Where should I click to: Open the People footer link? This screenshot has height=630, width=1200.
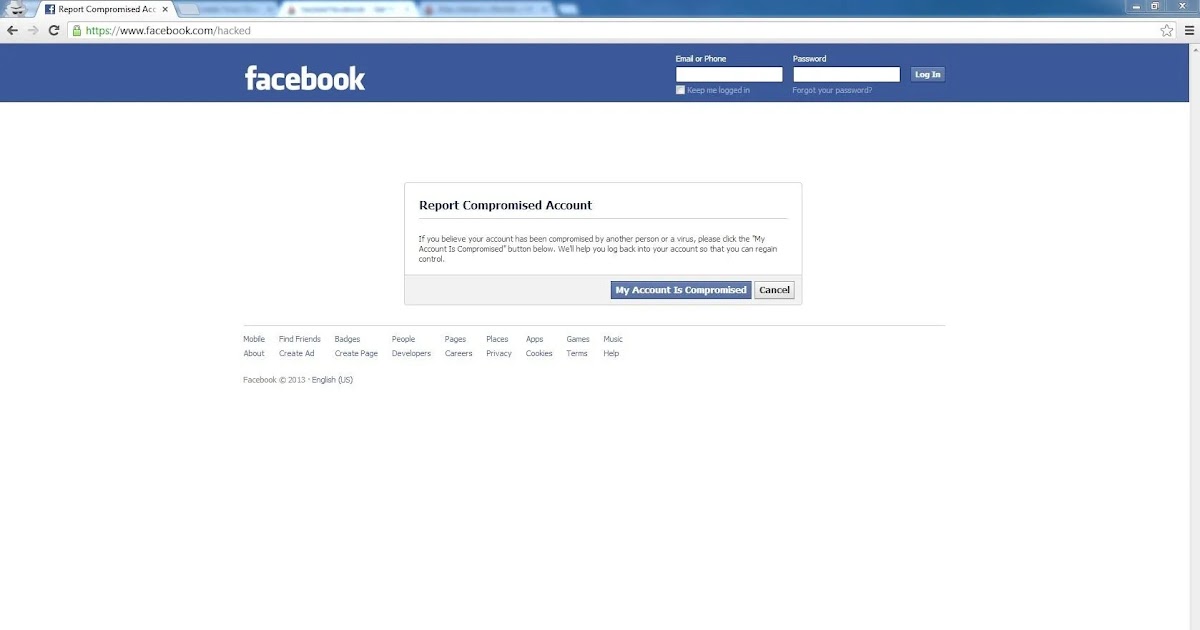pyautogui.click(x=403, y=339)
